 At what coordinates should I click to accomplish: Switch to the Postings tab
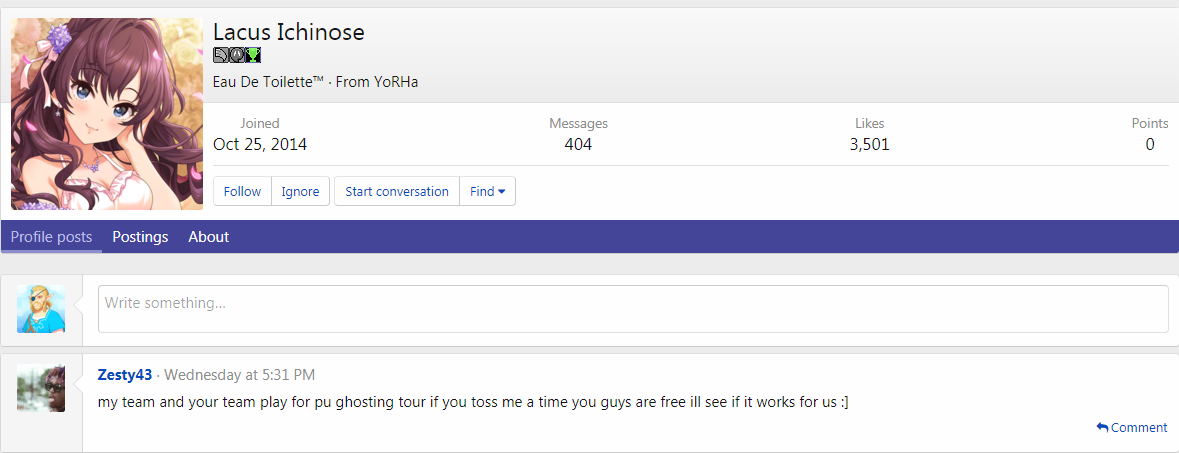pyautogui.click(x=140, y=237)
